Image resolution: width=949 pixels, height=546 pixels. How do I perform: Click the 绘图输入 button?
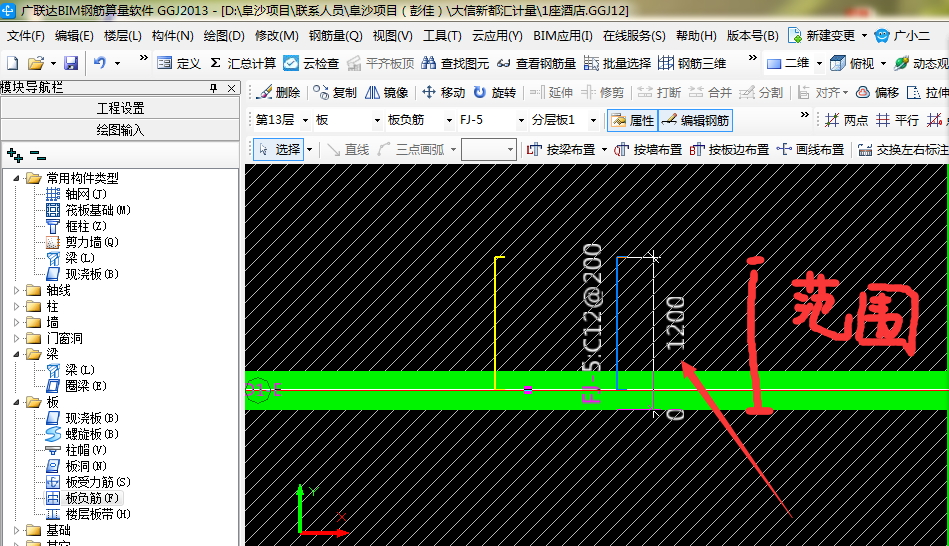120,130
